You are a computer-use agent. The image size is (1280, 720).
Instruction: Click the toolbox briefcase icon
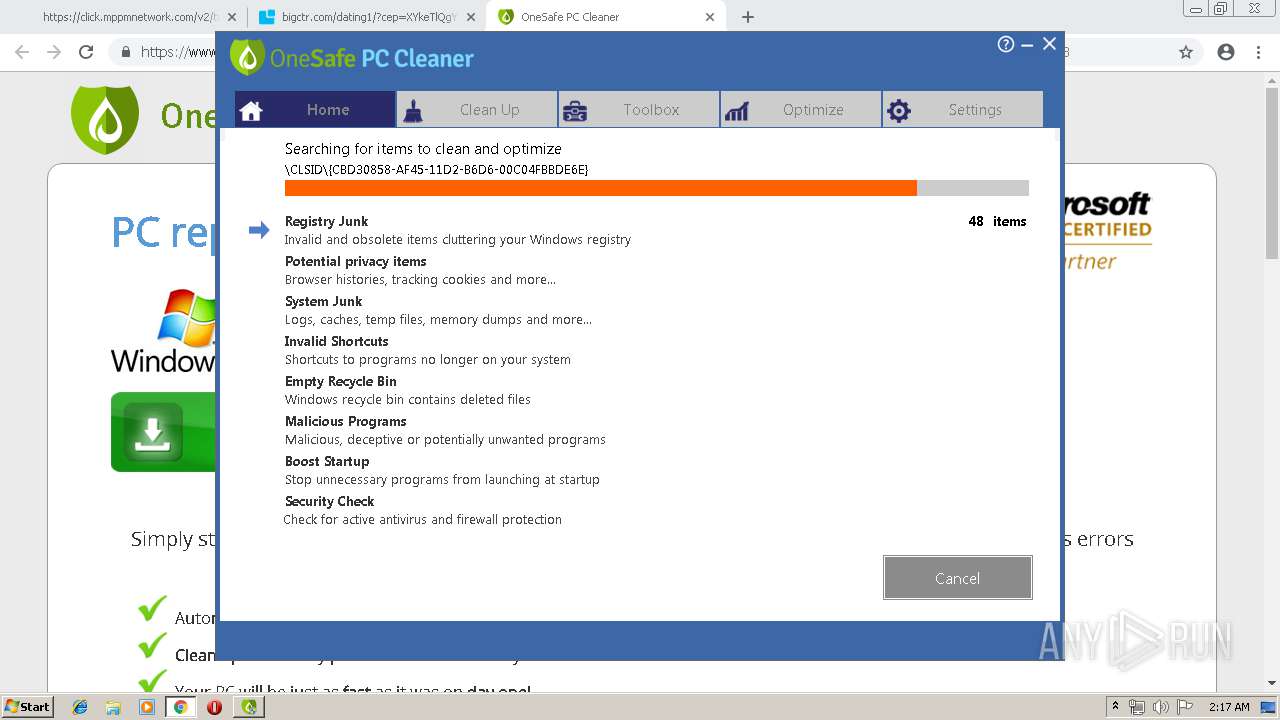(x=575, y=111)
